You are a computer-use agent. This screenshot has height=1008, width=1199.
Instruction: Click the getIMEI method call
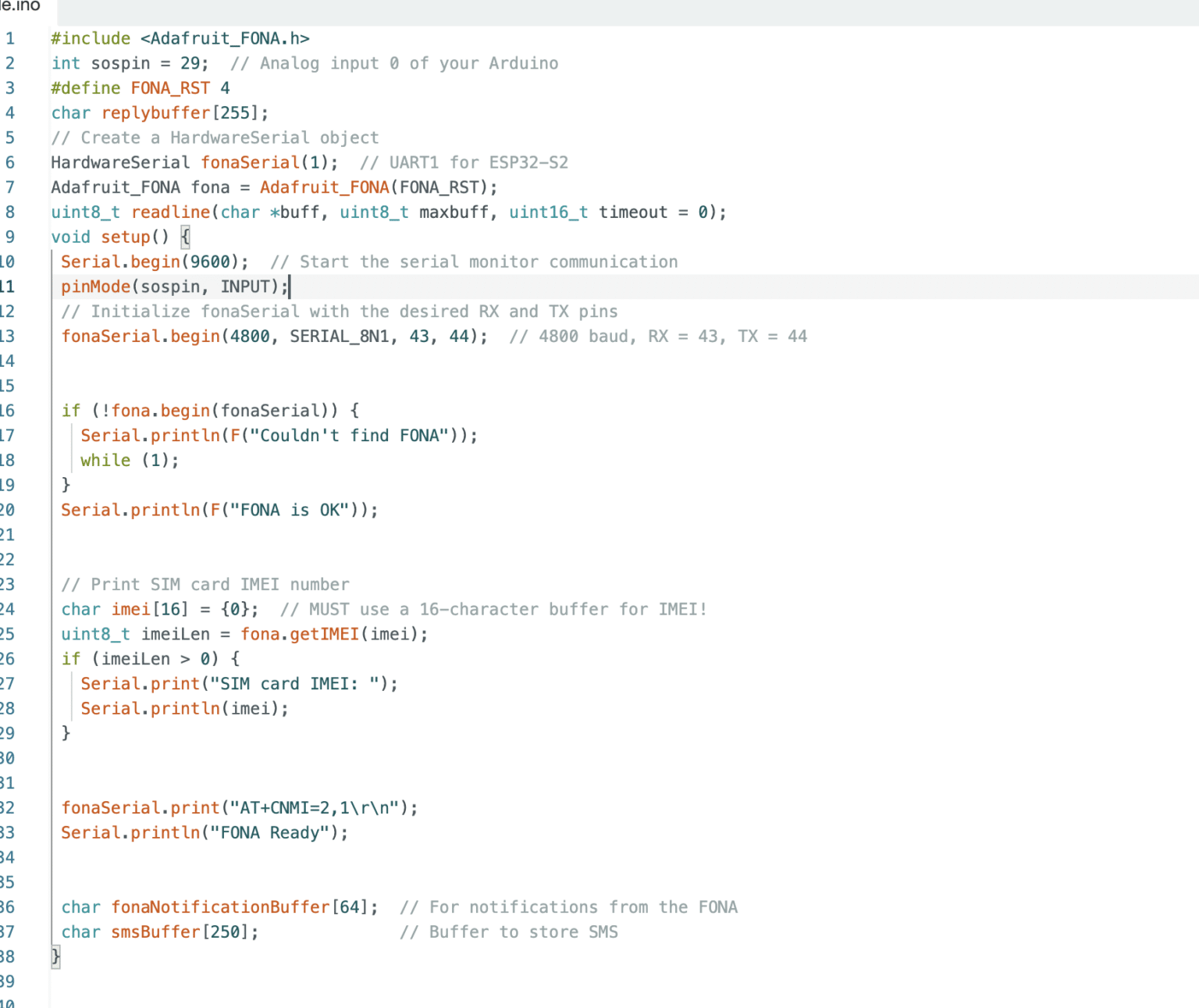click(324, 635)
